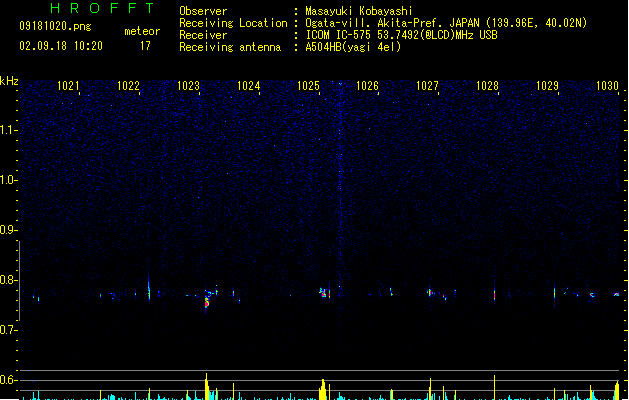Click the 0.7 kHz frequency label

tap(8, 330)
